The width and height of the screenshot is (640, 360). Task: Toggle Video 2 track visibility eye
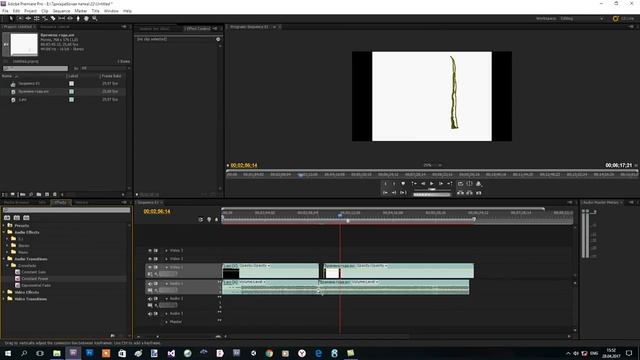[150, 259]
